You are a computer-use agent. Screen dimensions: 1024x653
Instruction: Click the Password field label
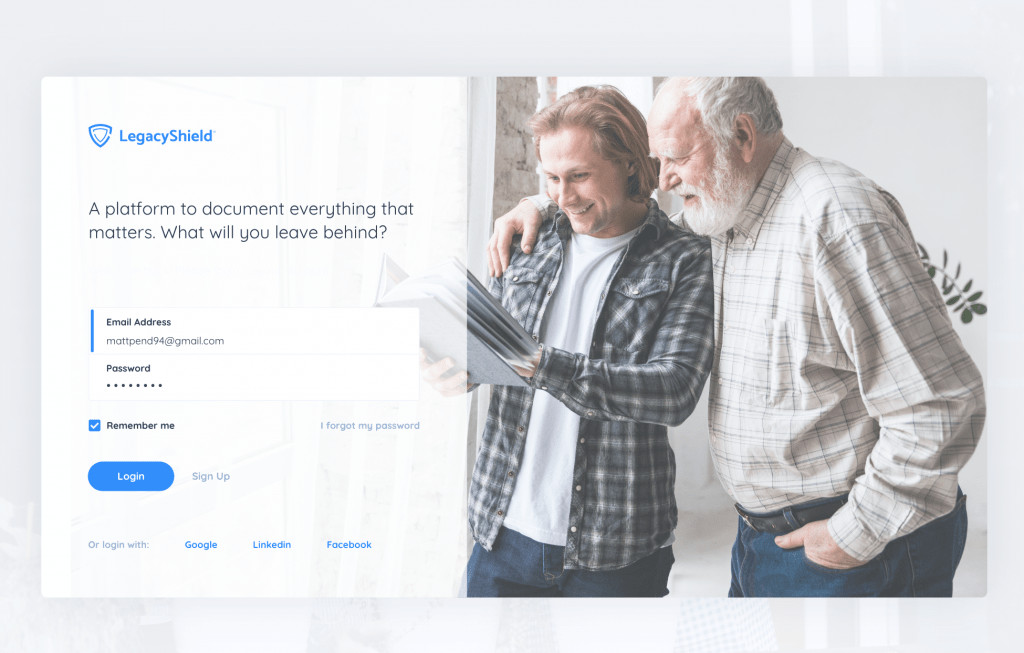pos(128,368)
